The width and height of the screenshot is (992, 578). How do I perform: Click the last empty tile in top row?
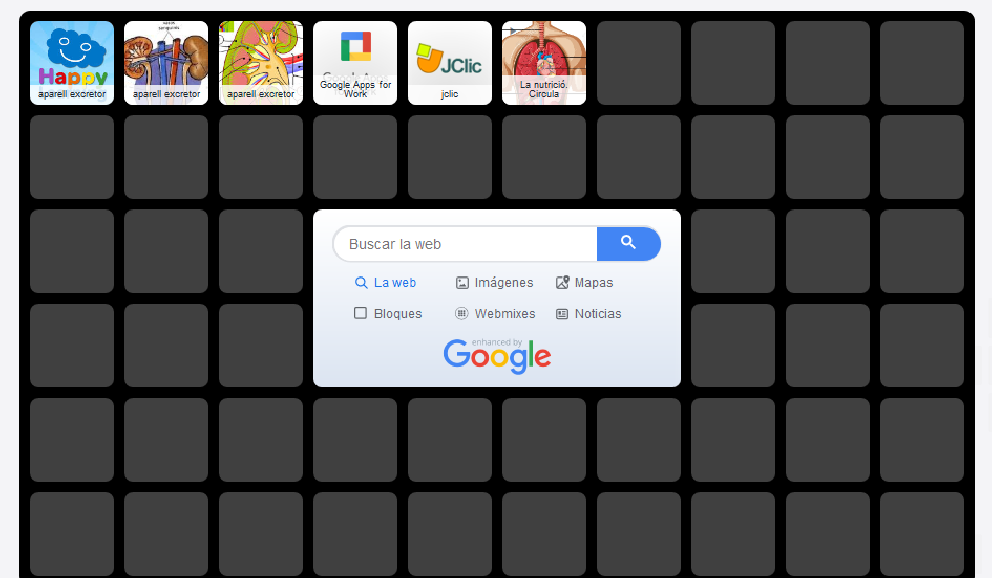pos(922,63)
